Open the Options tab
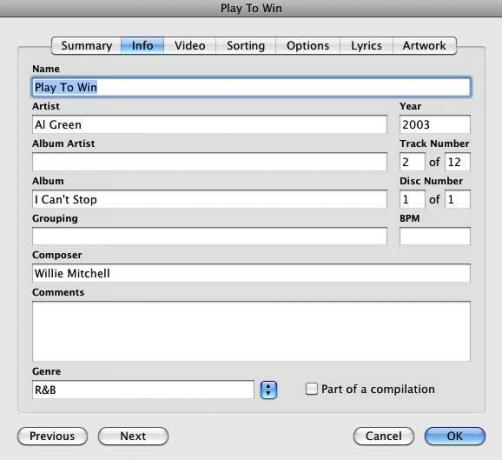Screen dimensions: 502x460 pyautogui.click(x=308, y=46)
